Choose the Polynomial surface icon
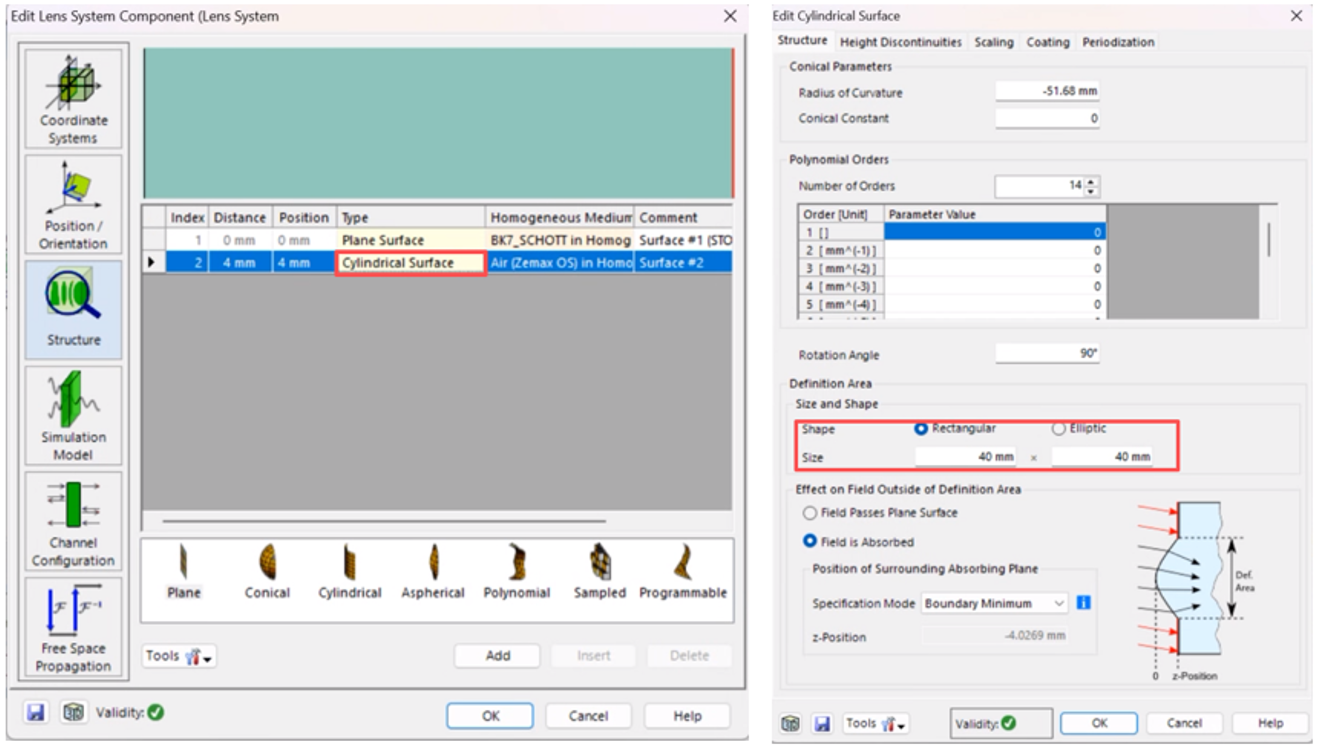 coord(516,571)
